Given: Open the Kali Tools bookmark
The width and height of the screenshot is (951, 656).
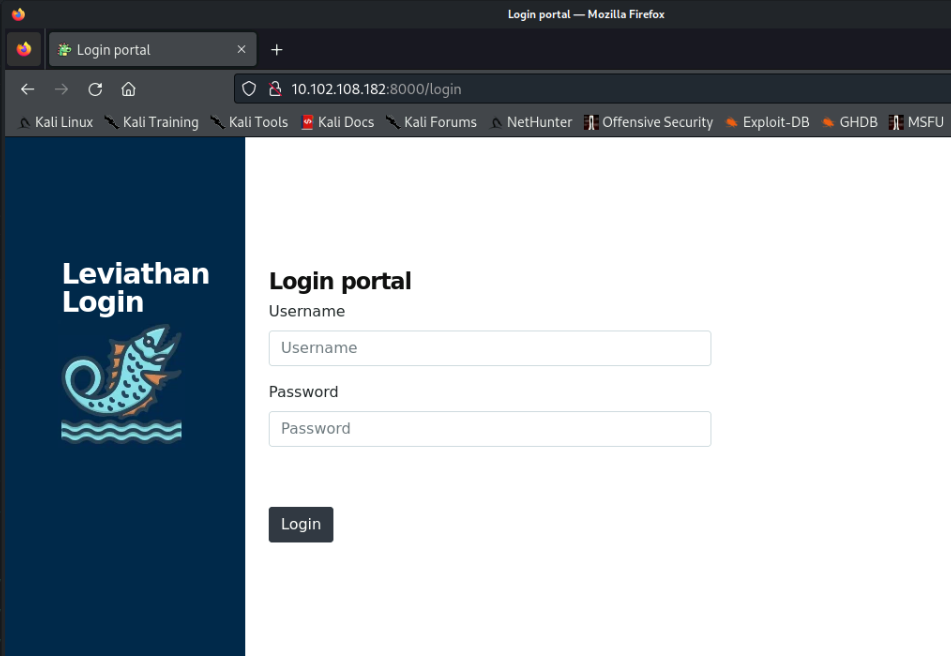Looking at the screenshot, I should click(249, 122).
